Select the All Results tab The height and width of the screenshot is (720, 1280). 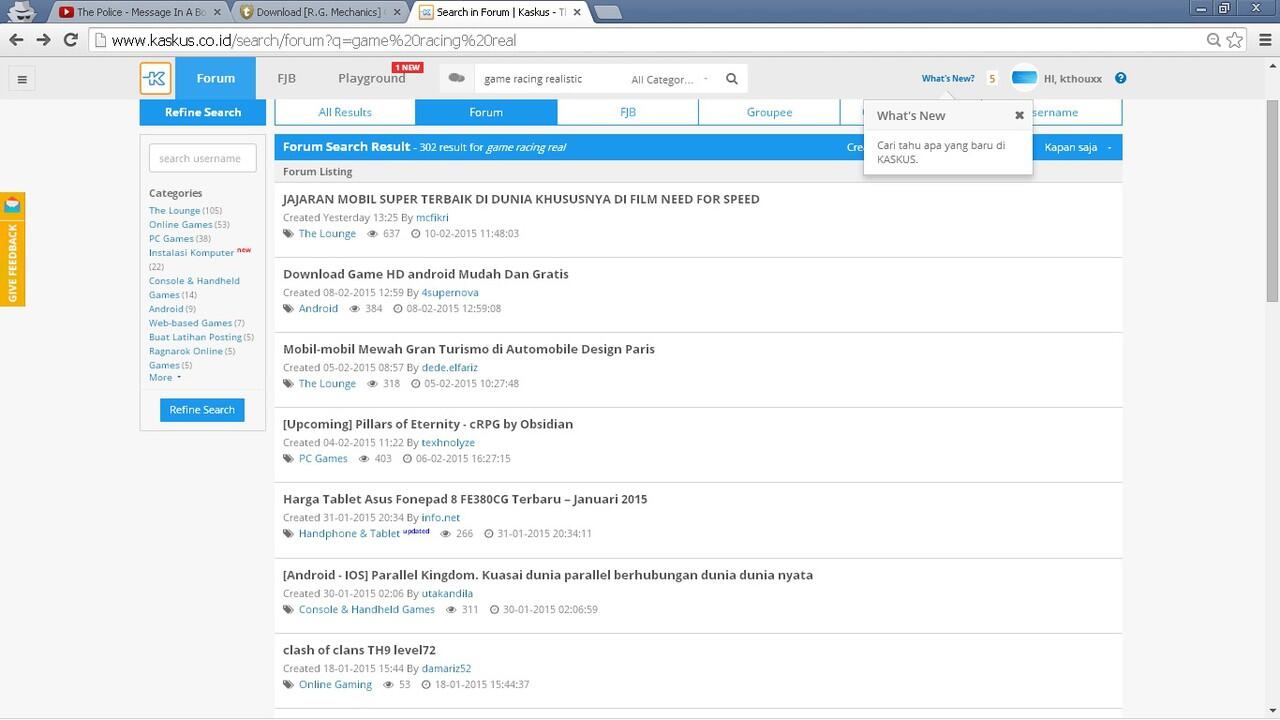pos(345,112)
